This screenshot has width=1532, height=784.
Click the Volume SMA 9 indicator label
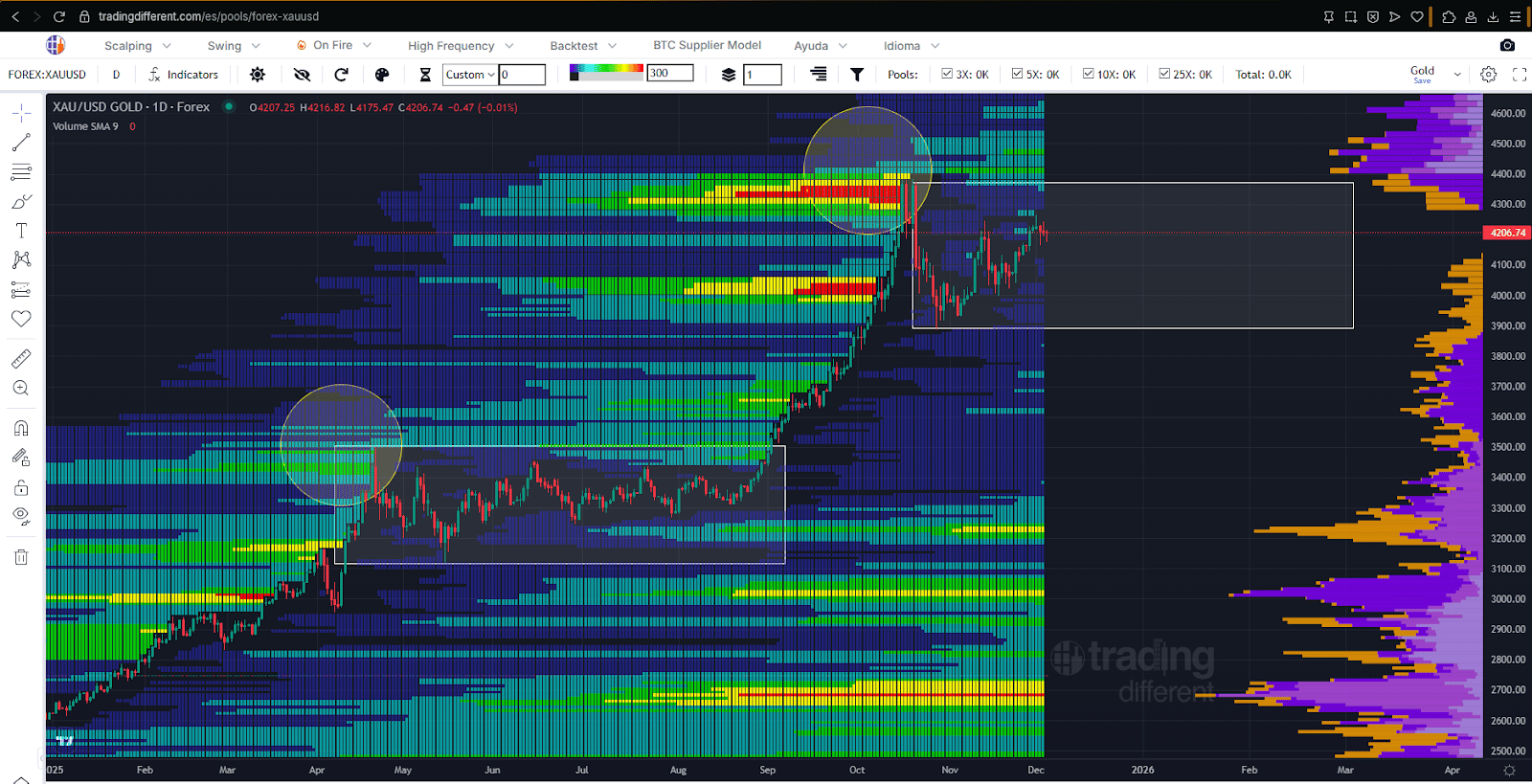click(x=85, y=126)
